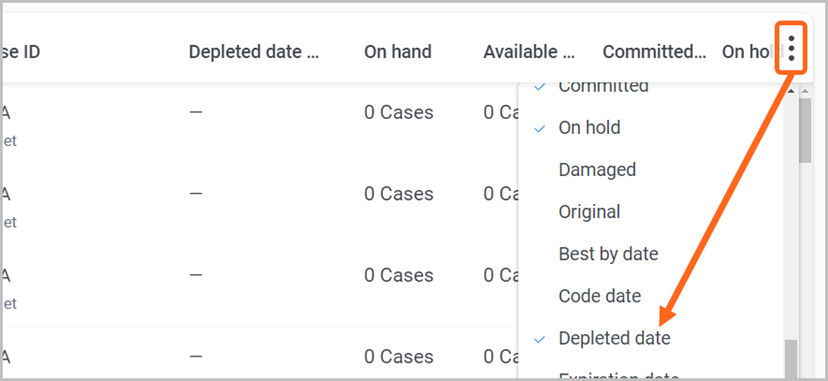Click the warehouse ID column header
Image resolution: width=828 pixels, height=381 pixels.
20,52
